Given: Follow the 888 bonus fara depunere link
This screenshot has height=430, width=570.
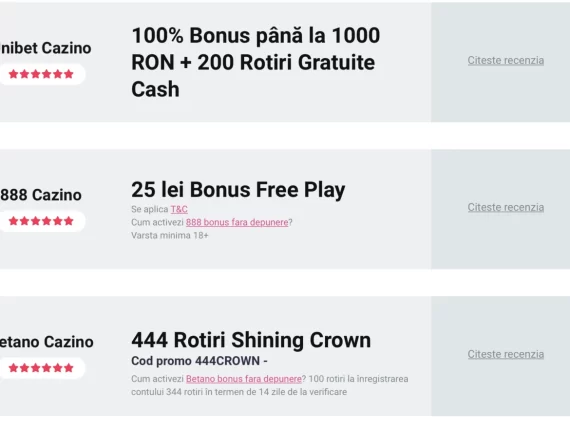Looking at the screenshot, I should 237,222.
